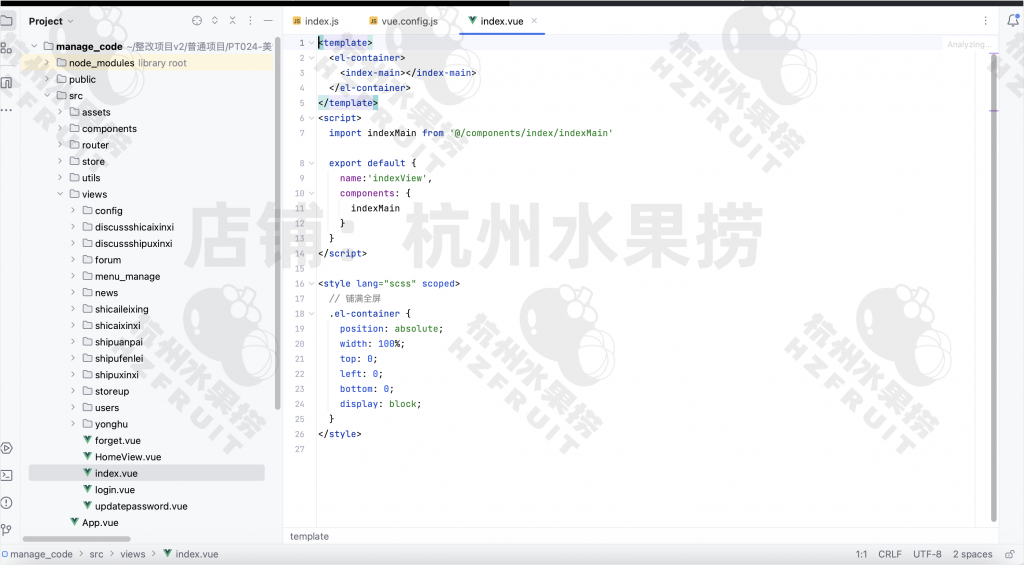Expand the node_modules folder
The width and height of the screenshot is (1024, 565).
coord(47,63)
